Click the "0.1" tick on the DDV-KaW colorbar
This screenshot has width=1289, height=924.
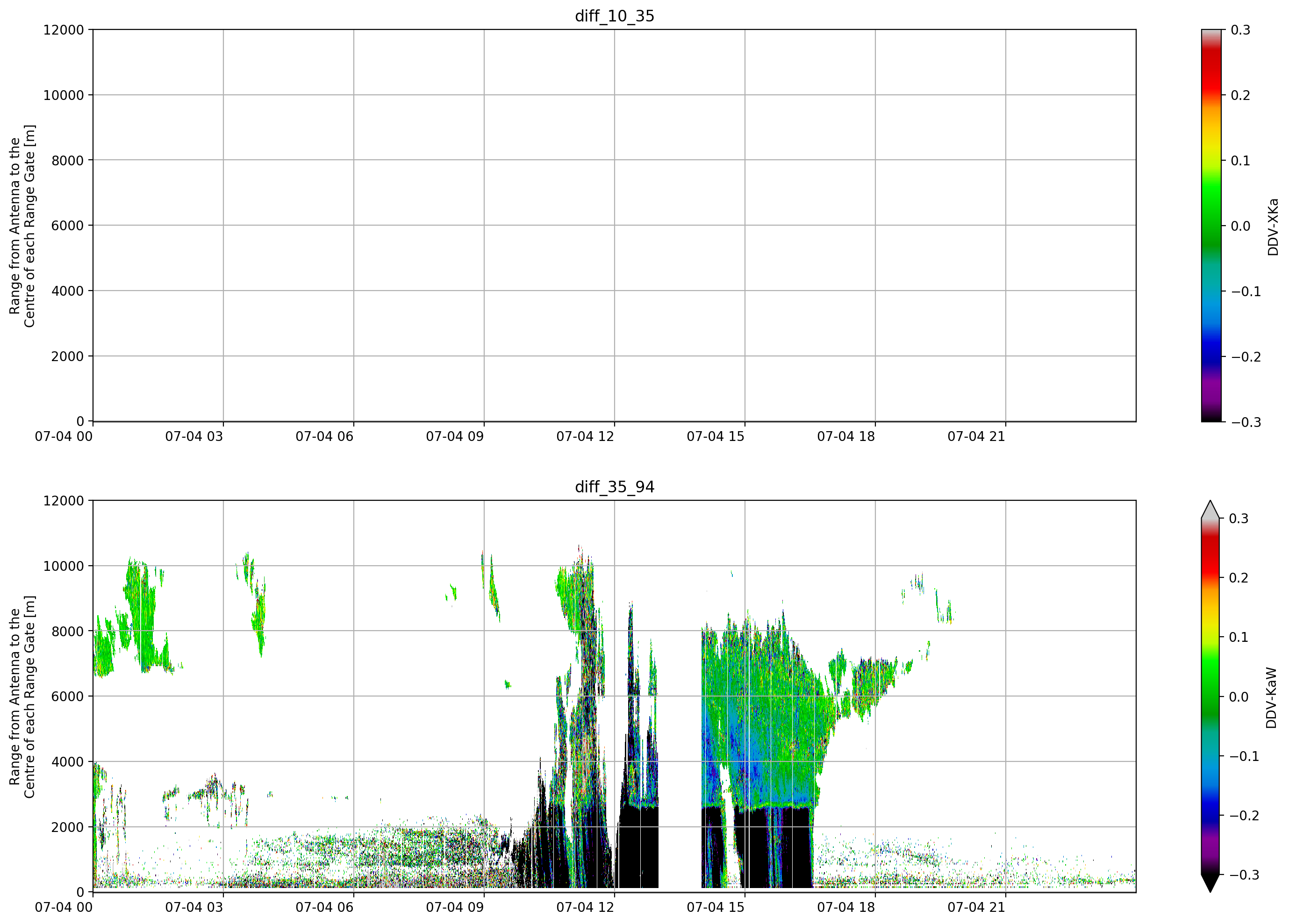tap(1239, 637)
